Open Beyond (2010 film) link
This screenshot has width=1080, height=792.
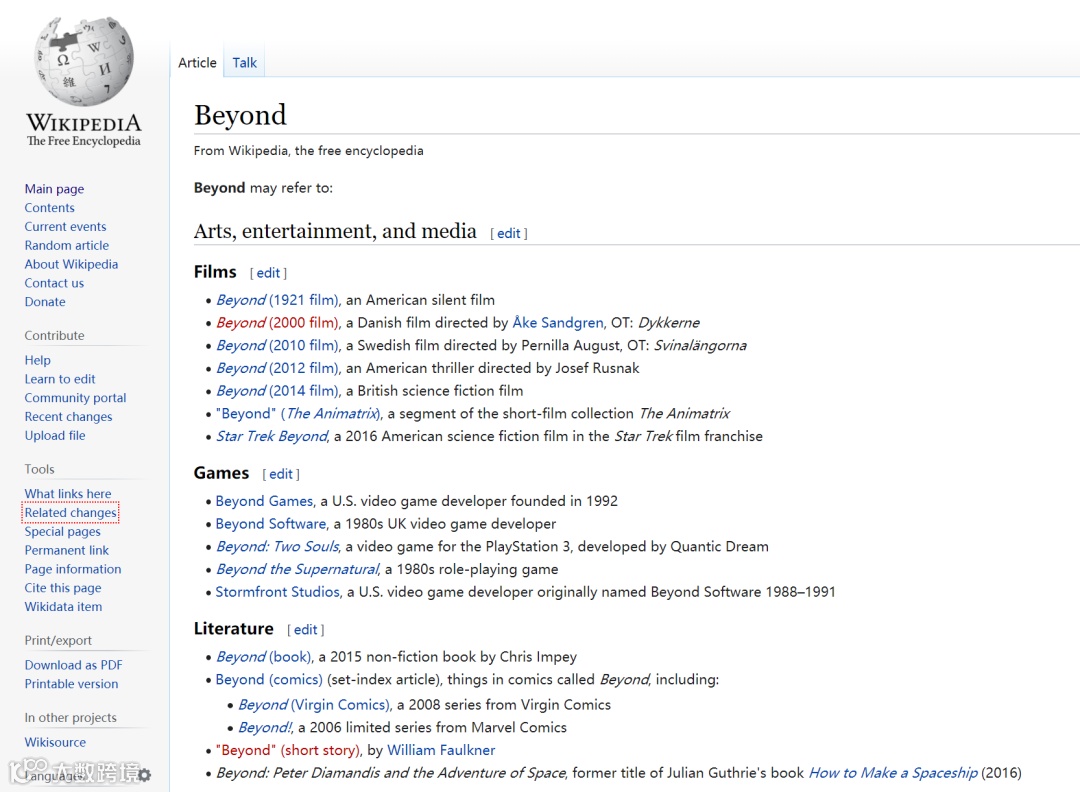click(x=277, y=346)
